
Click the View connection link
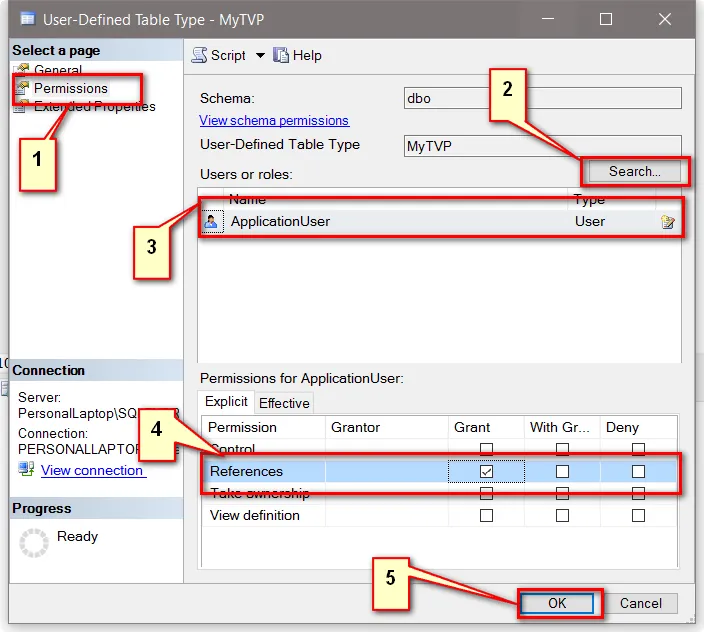92,470
